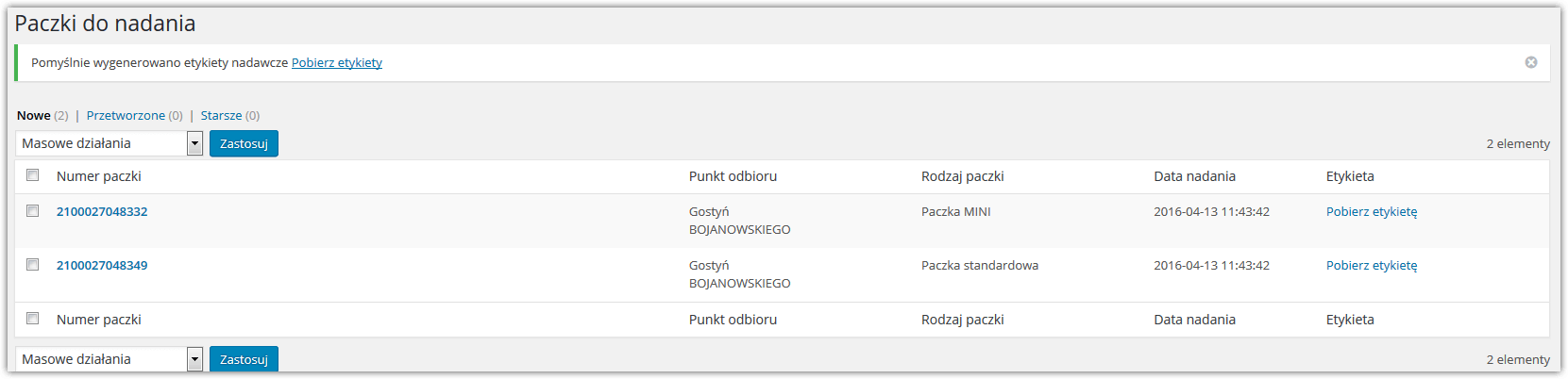Open parcel number 2100027048332
The image size is (1568, 379).
(x=102, y=211)
